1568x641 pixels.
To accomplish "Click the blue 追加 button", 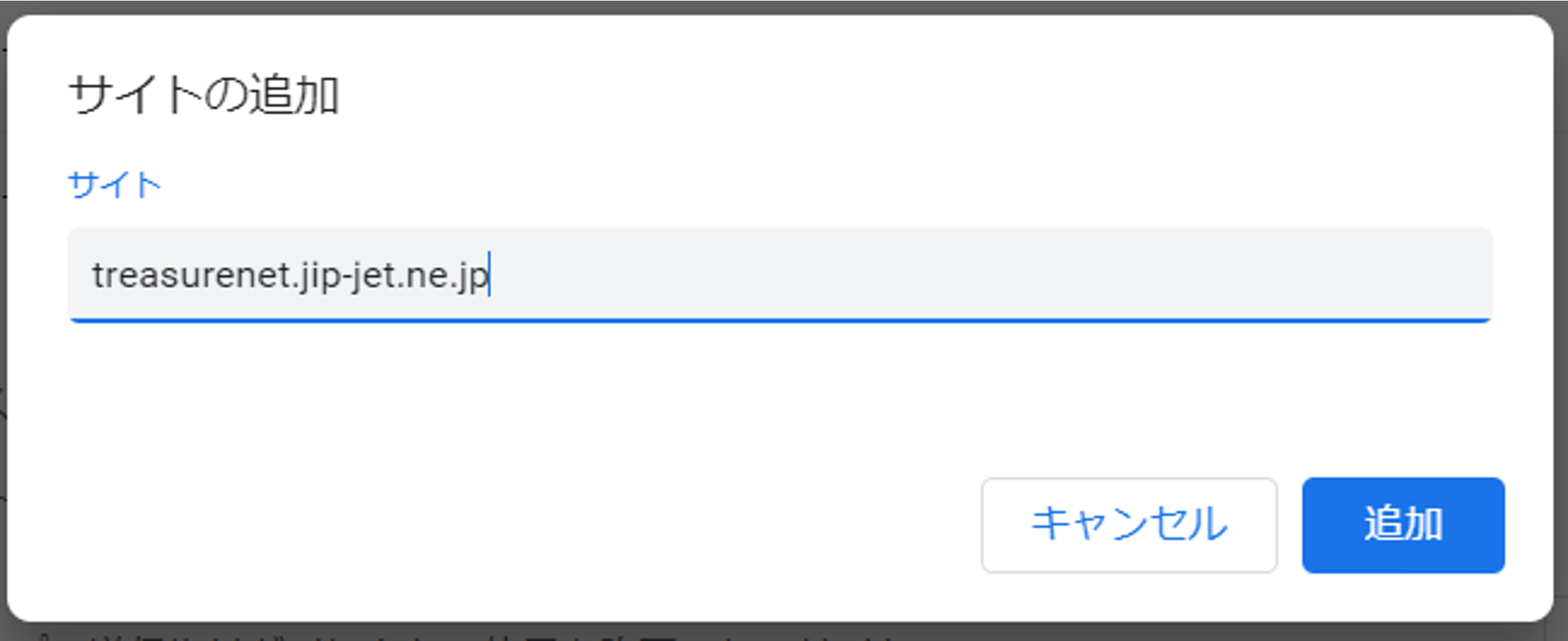I will (x=1403, y=525).
